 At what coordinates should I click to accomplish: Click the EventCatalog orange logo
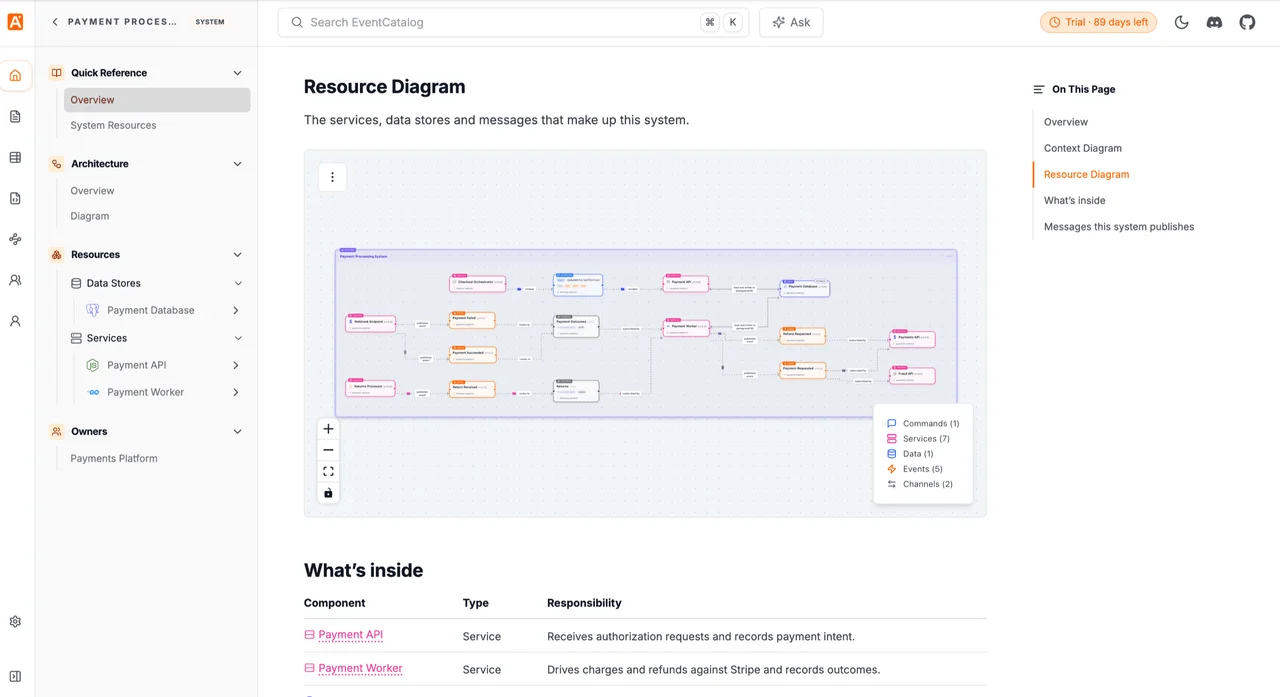pyautogui.click(x=15, y=22)
